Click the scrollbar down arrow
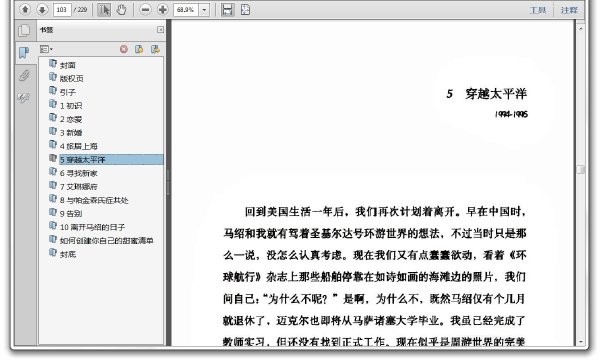The height and width of the screenshot is (360, 600). point(580,341)
